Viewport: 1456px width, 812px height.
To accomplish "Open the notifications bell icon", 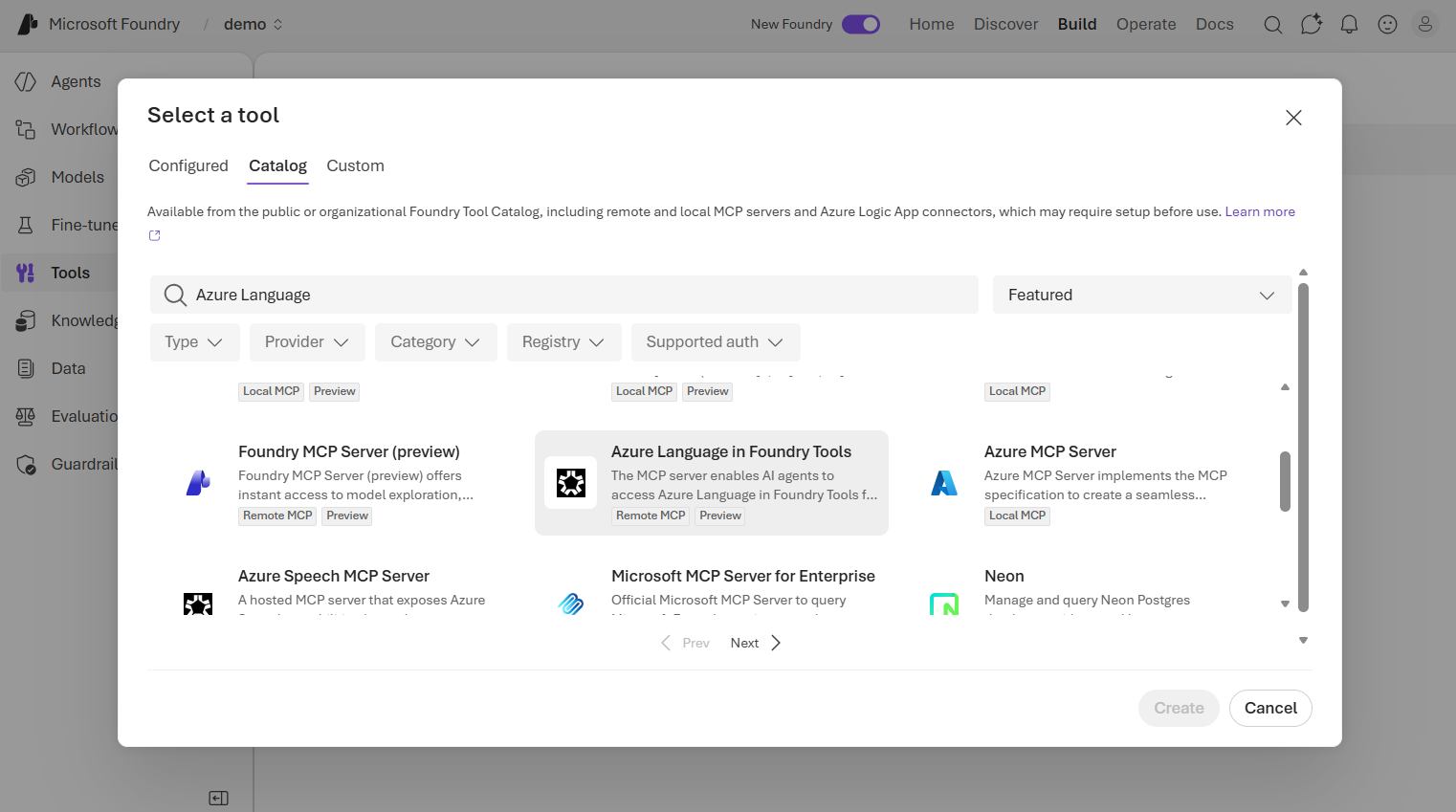I will click(1349, 25).
